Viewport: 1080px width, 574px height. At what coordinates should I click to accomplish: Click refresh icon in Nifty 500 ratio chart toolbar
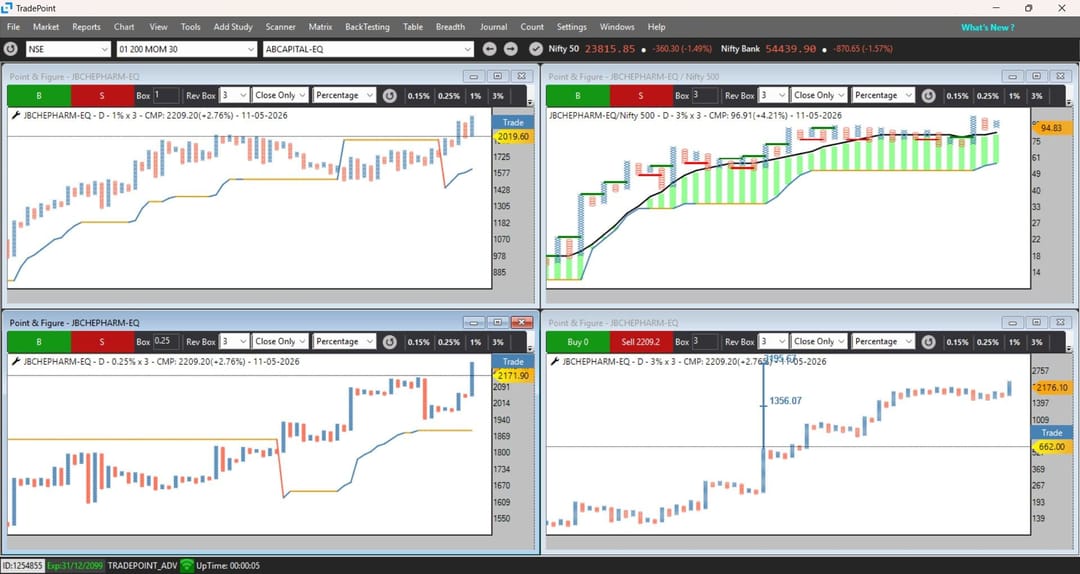928,96
